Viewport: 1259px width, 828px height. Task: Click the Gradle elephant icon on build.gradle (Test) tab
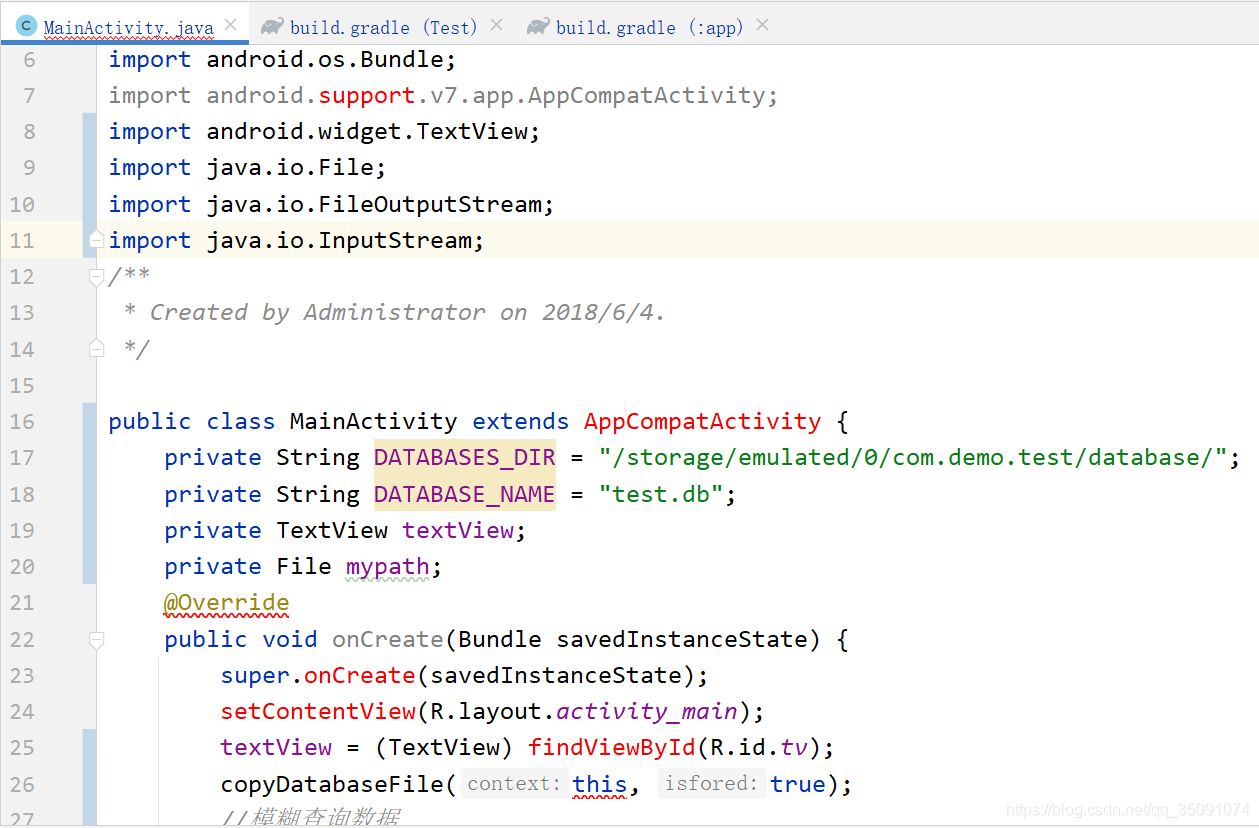click(x=272, y=26)
